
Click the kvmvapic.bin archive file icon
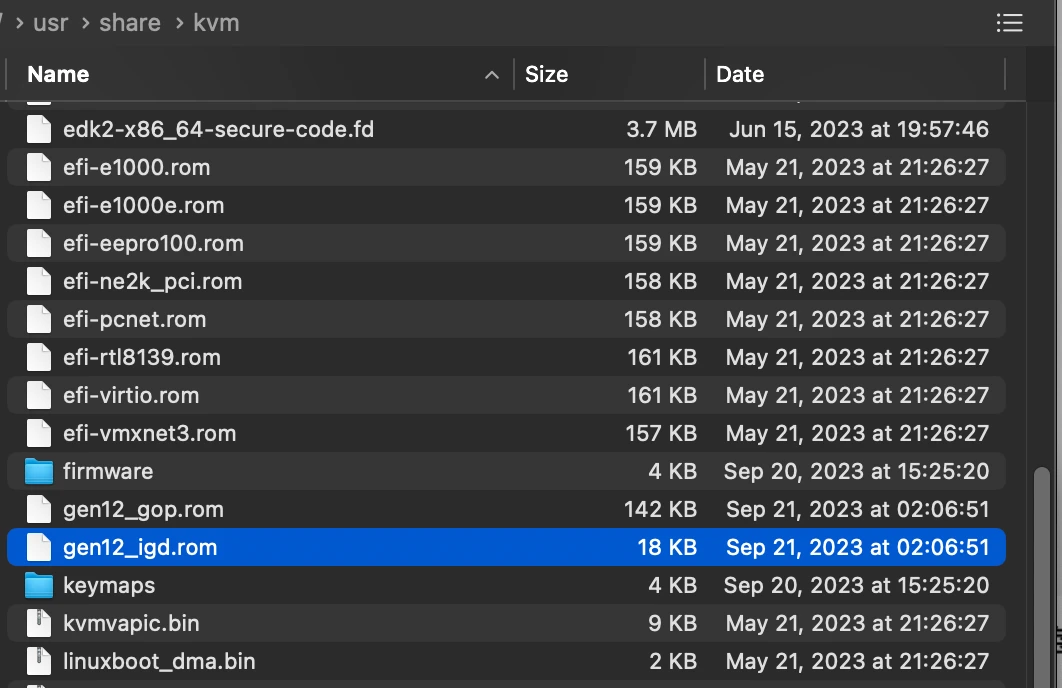38,623
